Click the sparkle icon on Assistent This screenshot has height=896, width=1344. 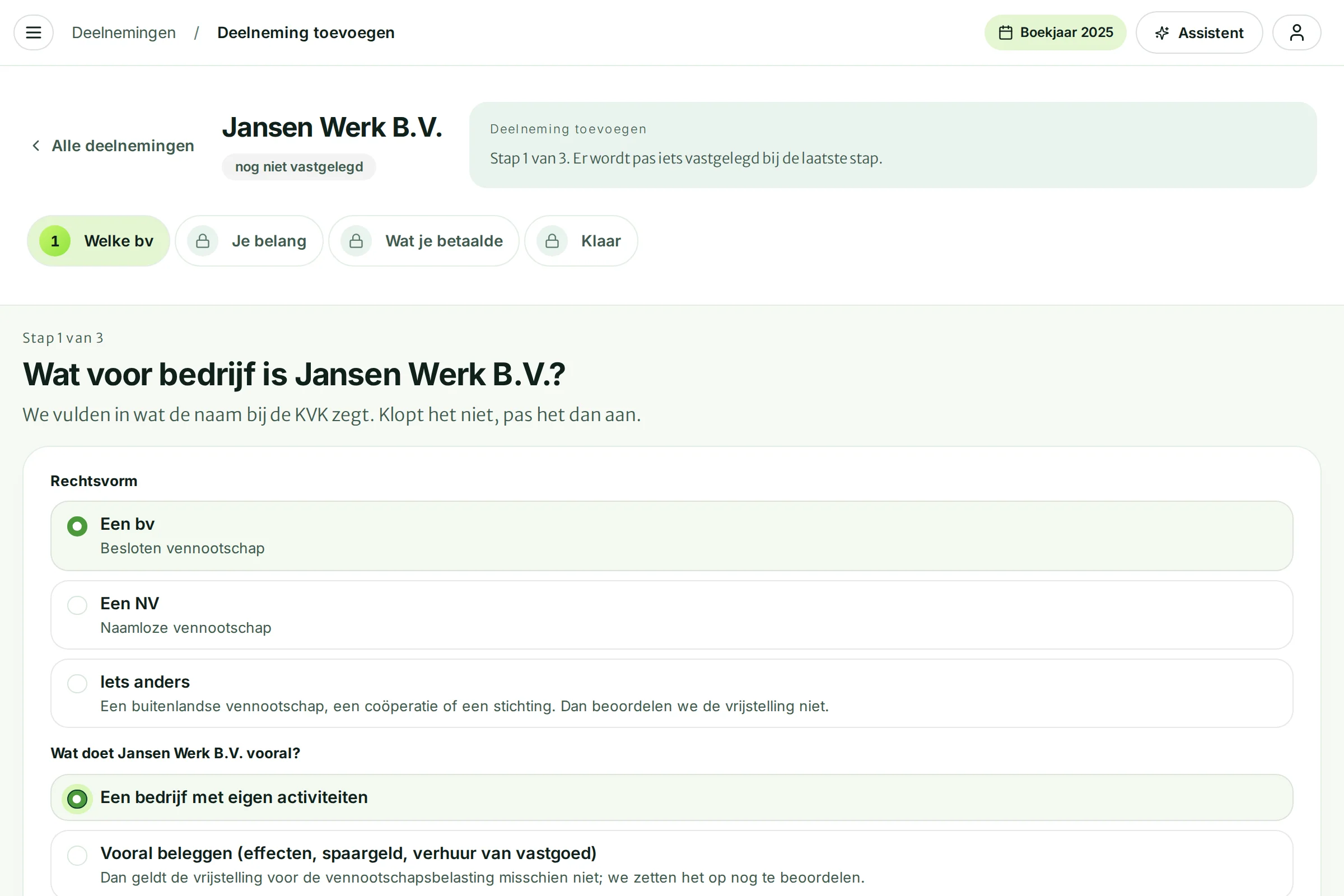[1161, 33]
